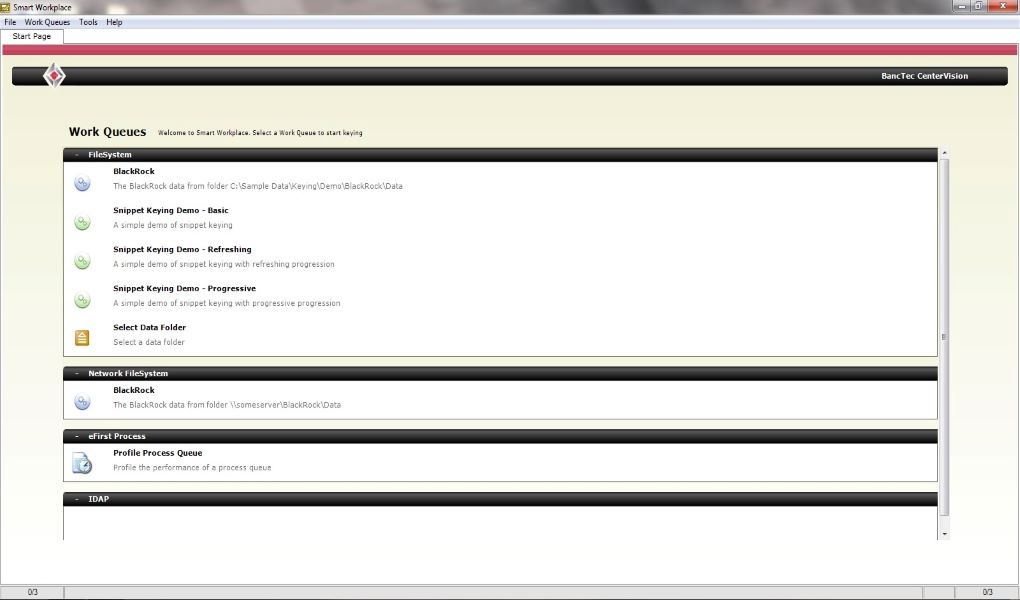
Task: Open Snippet Keying Demo - Progressive
Action: (185, 288)
